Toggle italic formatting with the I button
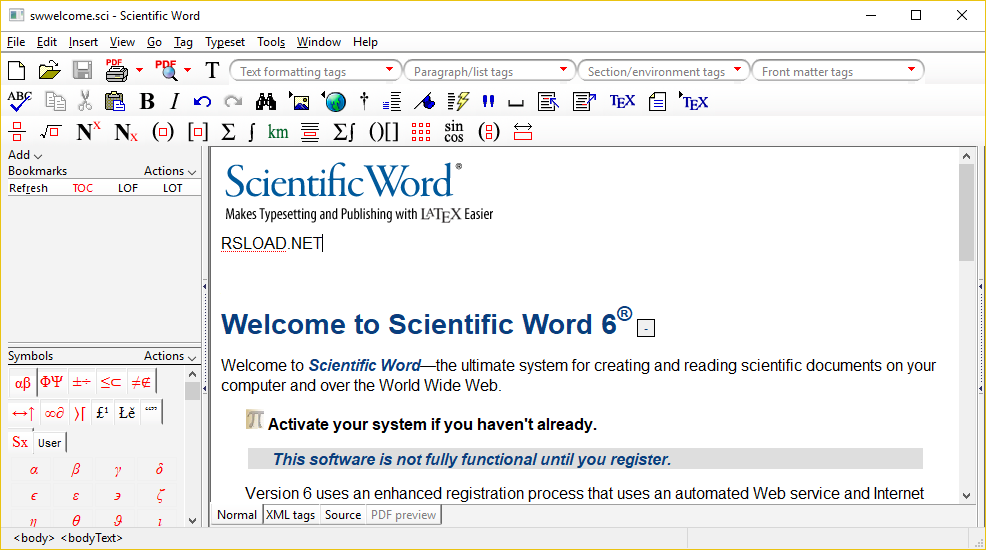986x550 pixels. (175, 101)
